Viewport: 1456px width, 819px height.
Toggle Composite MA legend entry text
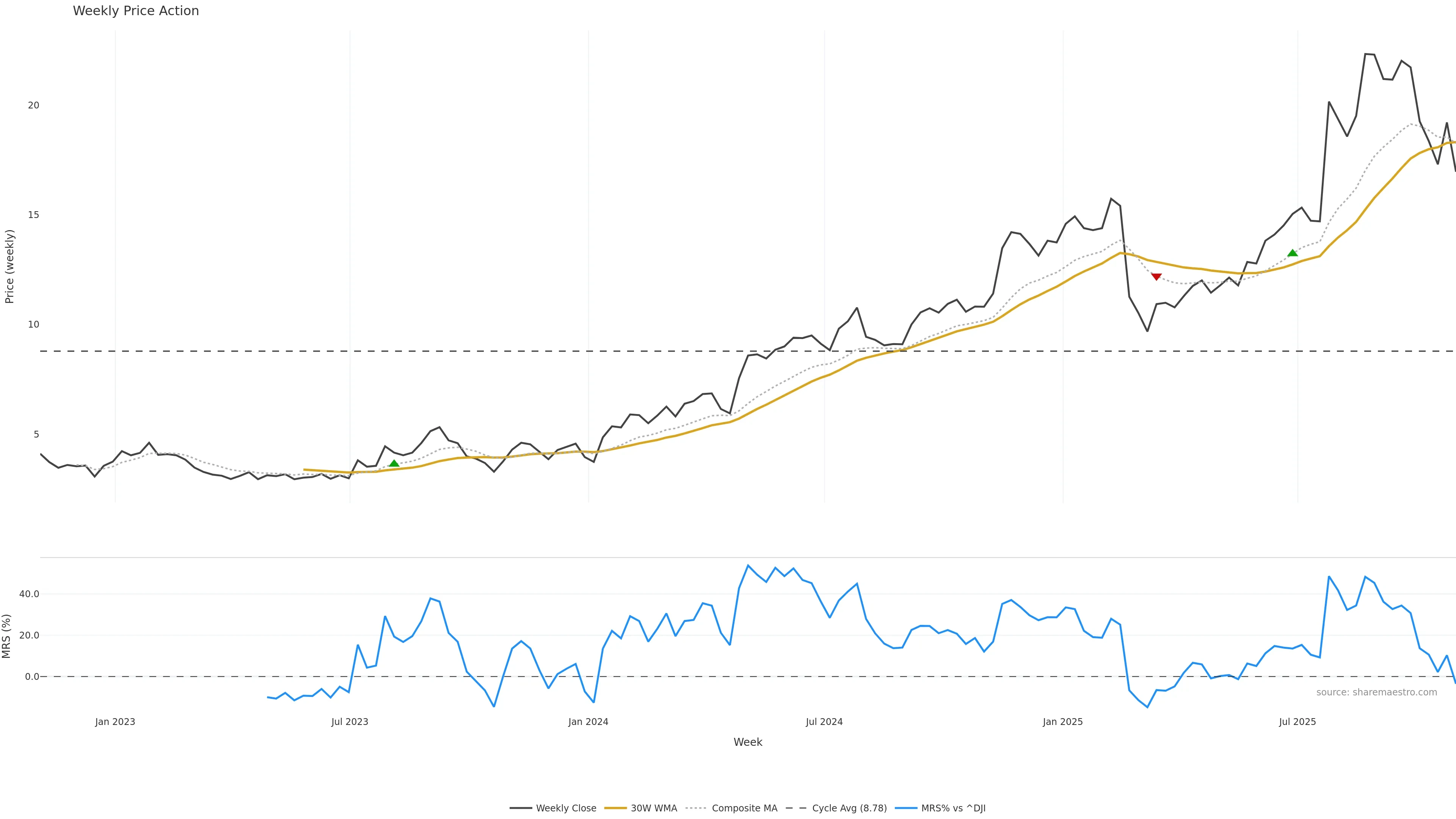click(x=744, y=808)
